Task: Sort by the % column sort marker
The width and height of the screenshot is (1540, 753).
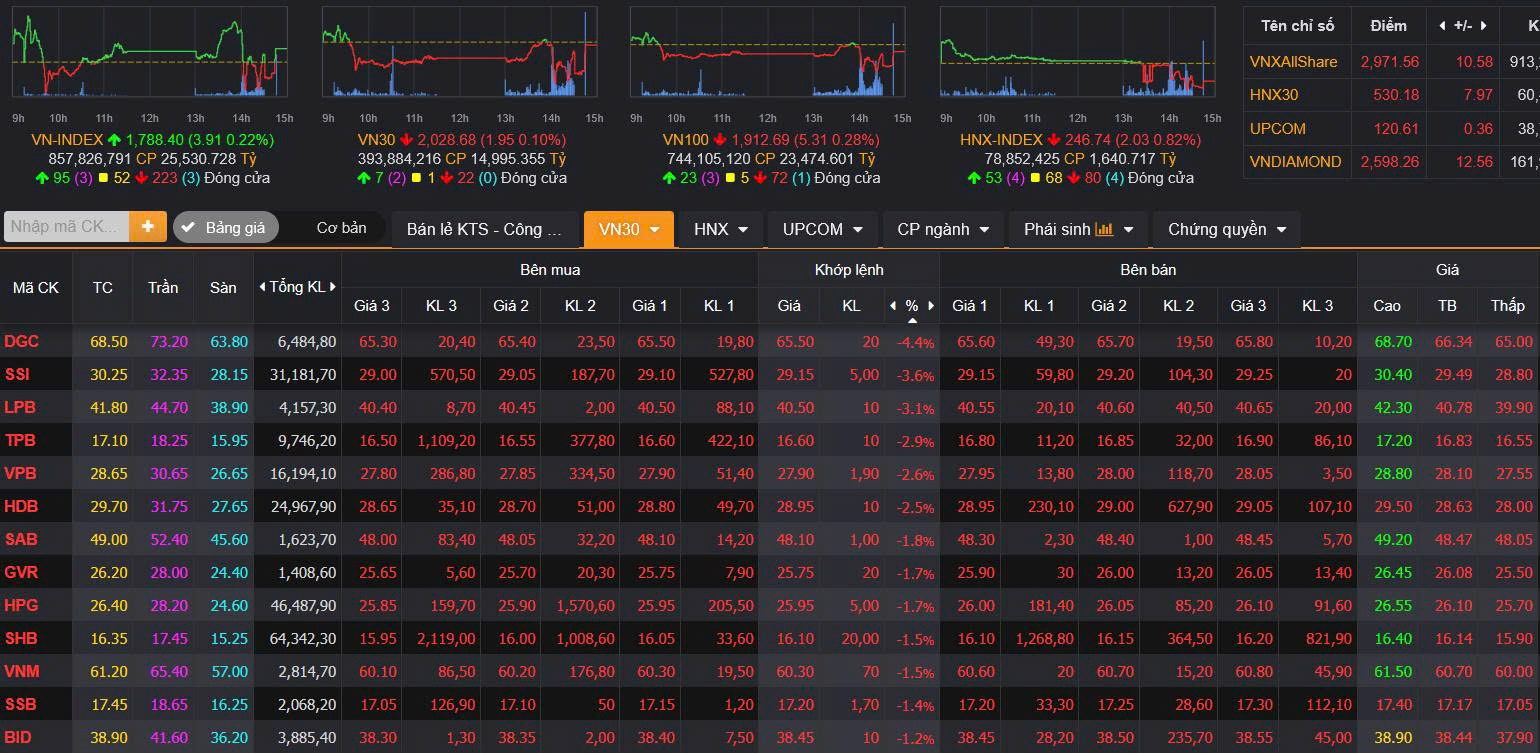Action: click(x=912, y=321)
